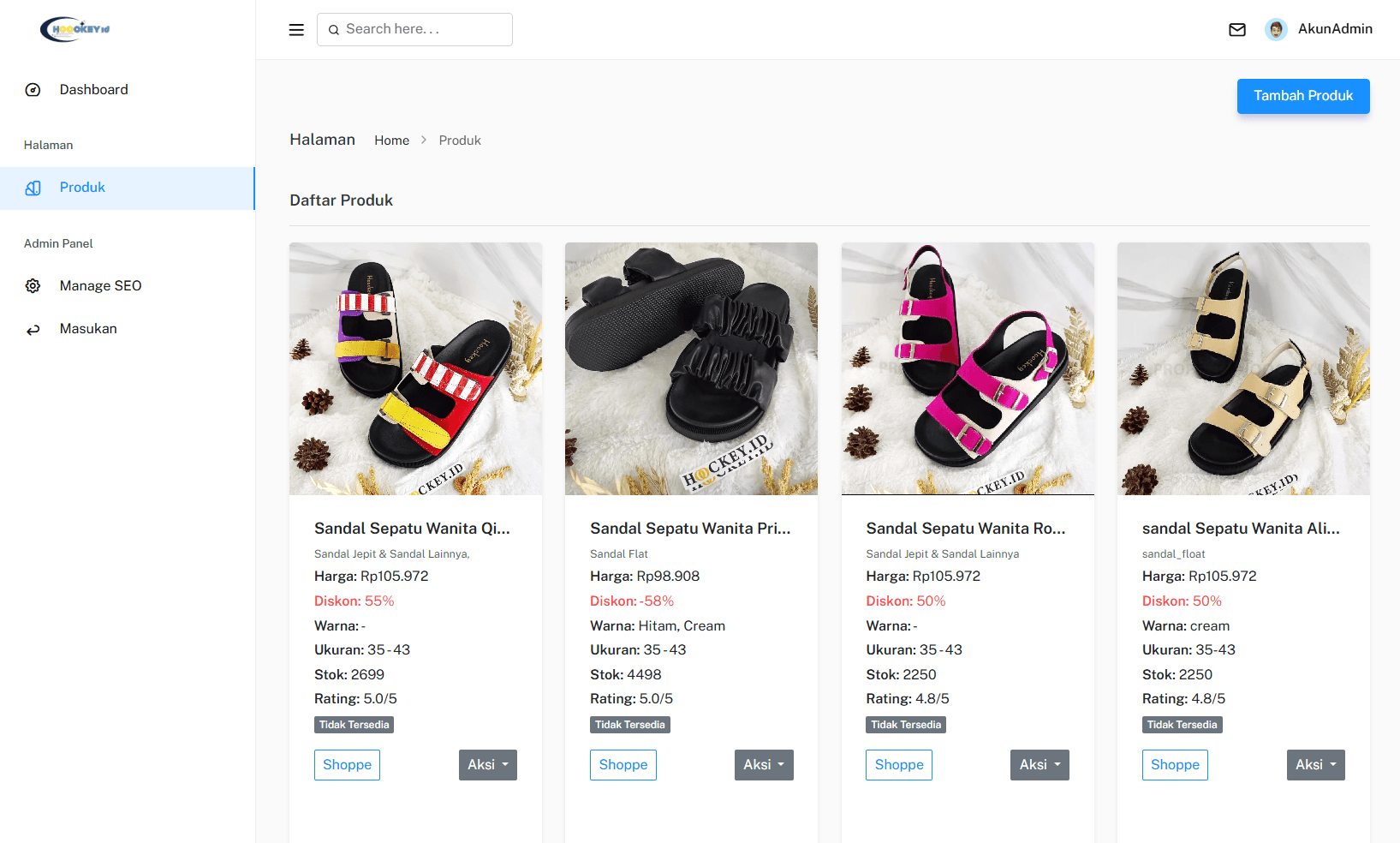Open Shoppe link for Sandal Qi product
1400x843 pixels.
pyautogui.click(x=347, y=765)
